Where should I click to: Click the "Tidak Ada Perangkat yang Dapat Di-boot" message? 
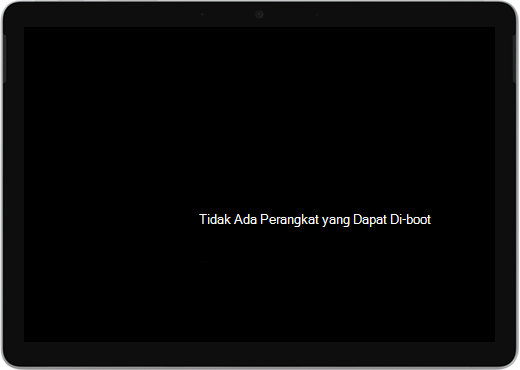click(x=315, y=220)
